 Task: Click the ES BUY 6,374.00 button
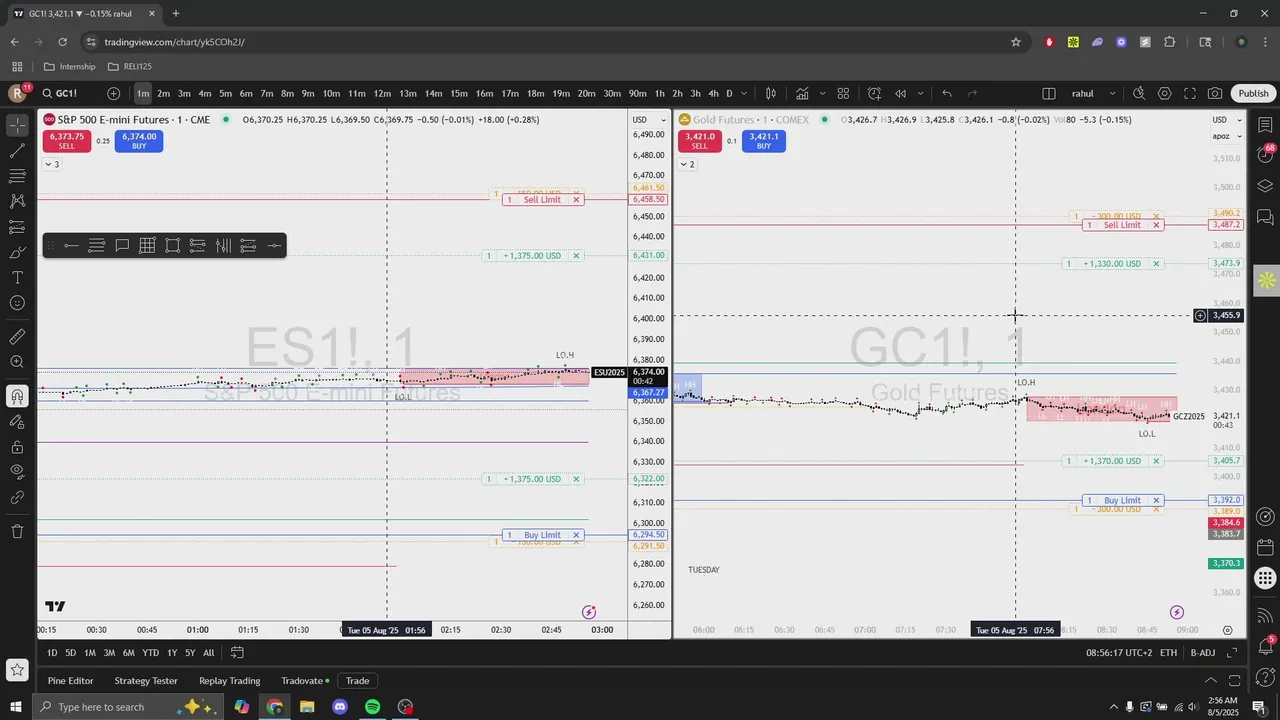coord(139,141)
